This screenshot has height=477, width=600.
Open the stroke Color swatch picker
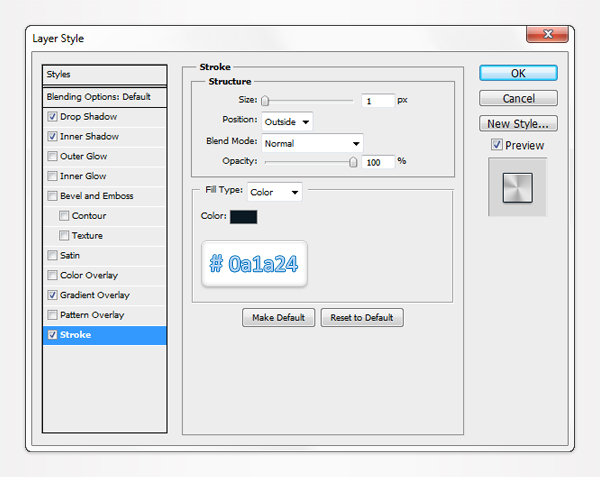pos(243,217)
